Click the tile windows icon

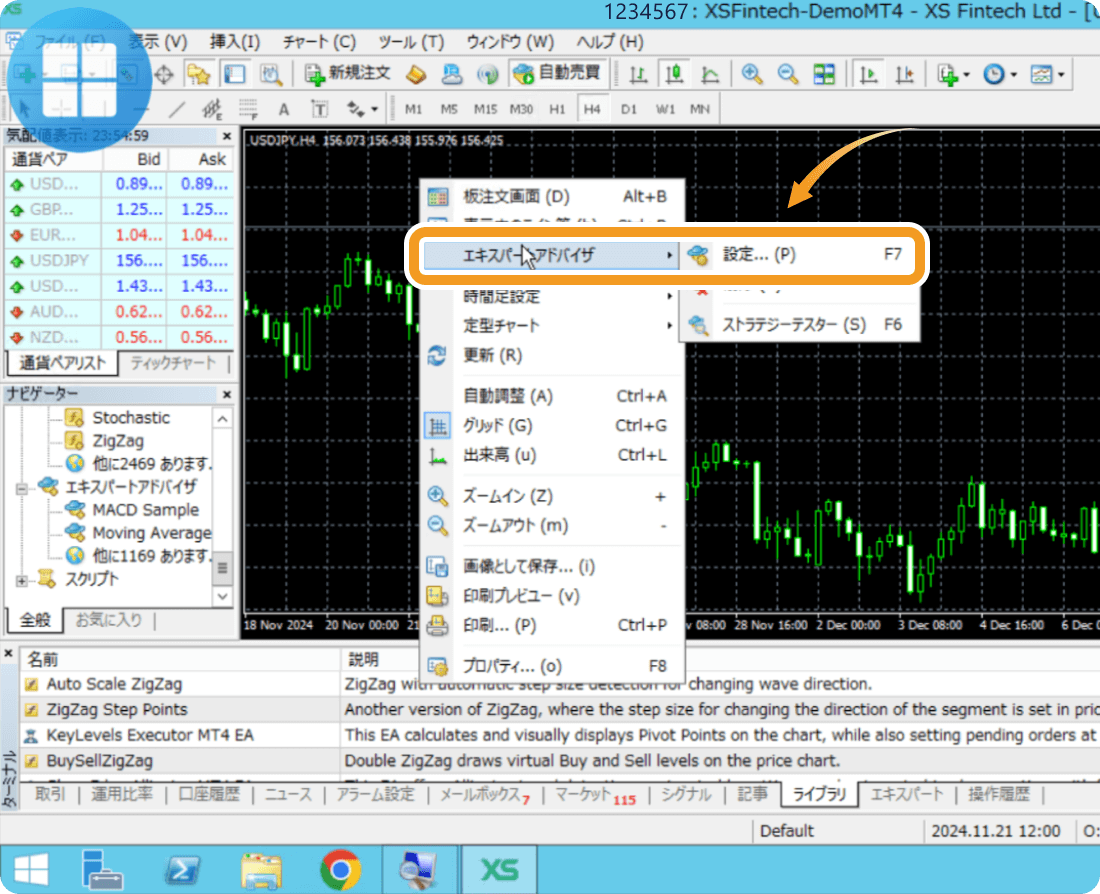pos(824,74)
